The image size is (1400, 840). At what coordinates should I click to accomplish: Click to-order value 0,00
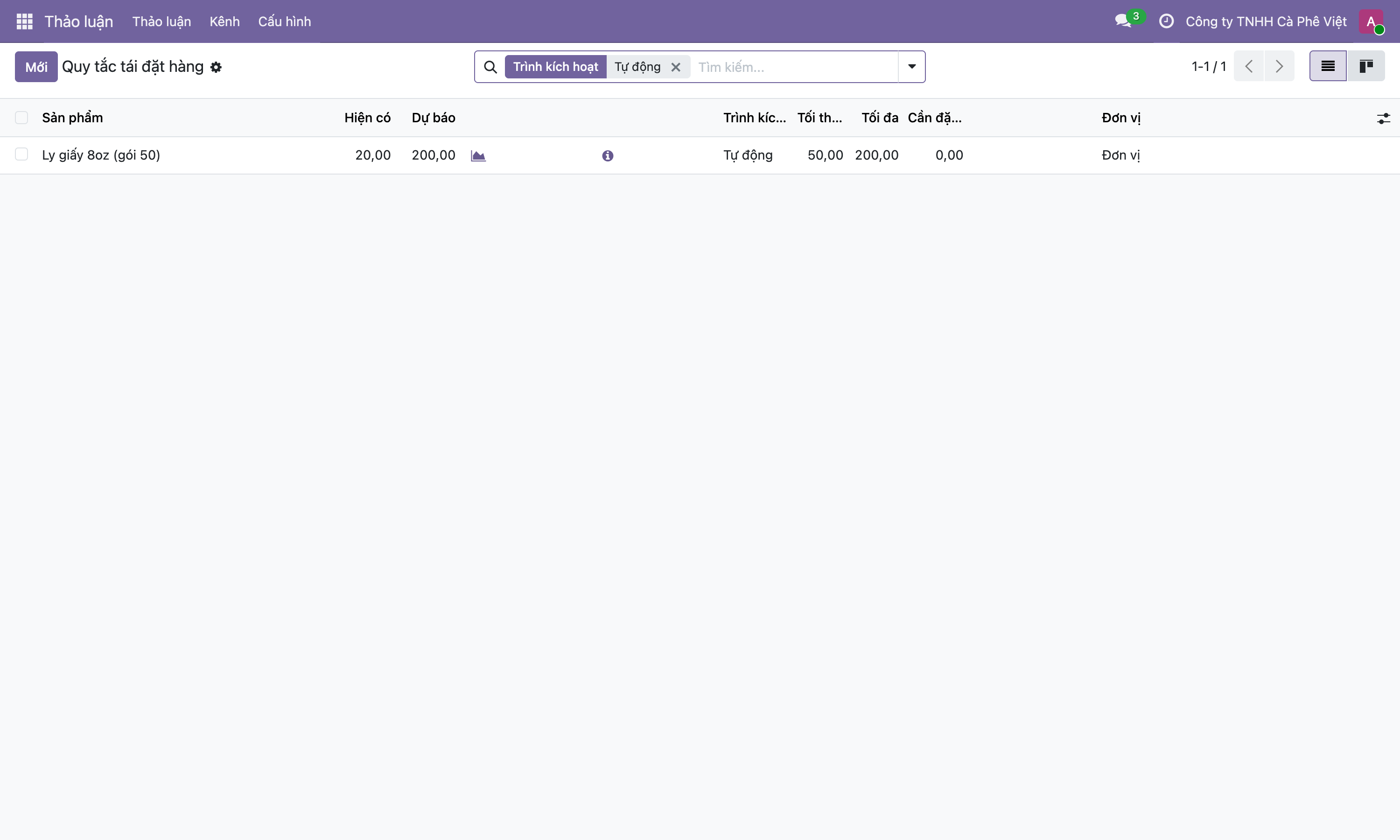pyautogui.click(x=949, y=155)
